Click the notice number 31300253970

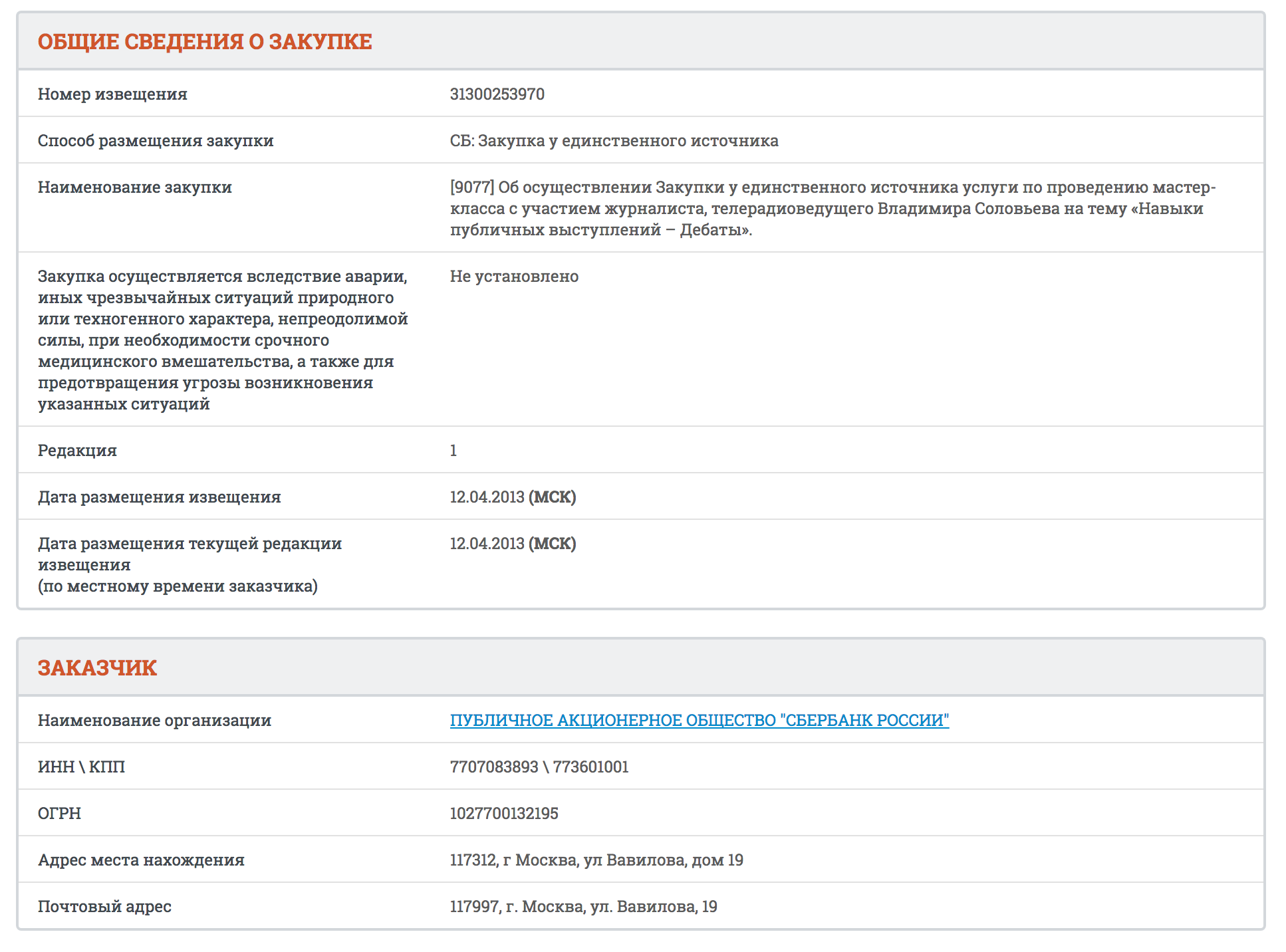click(497, 94)
